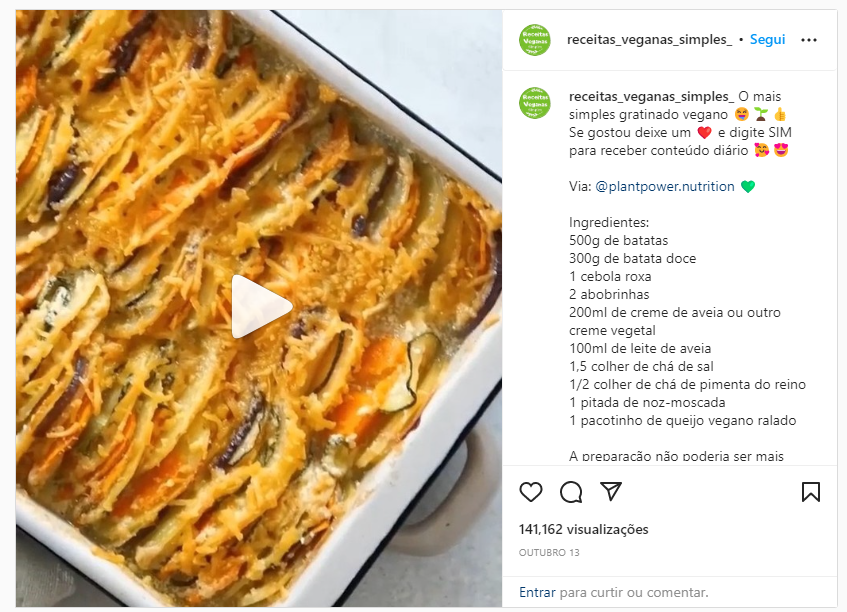Open the receitas_veganas_simples_ profile avatar in header

tap(534, 39)
